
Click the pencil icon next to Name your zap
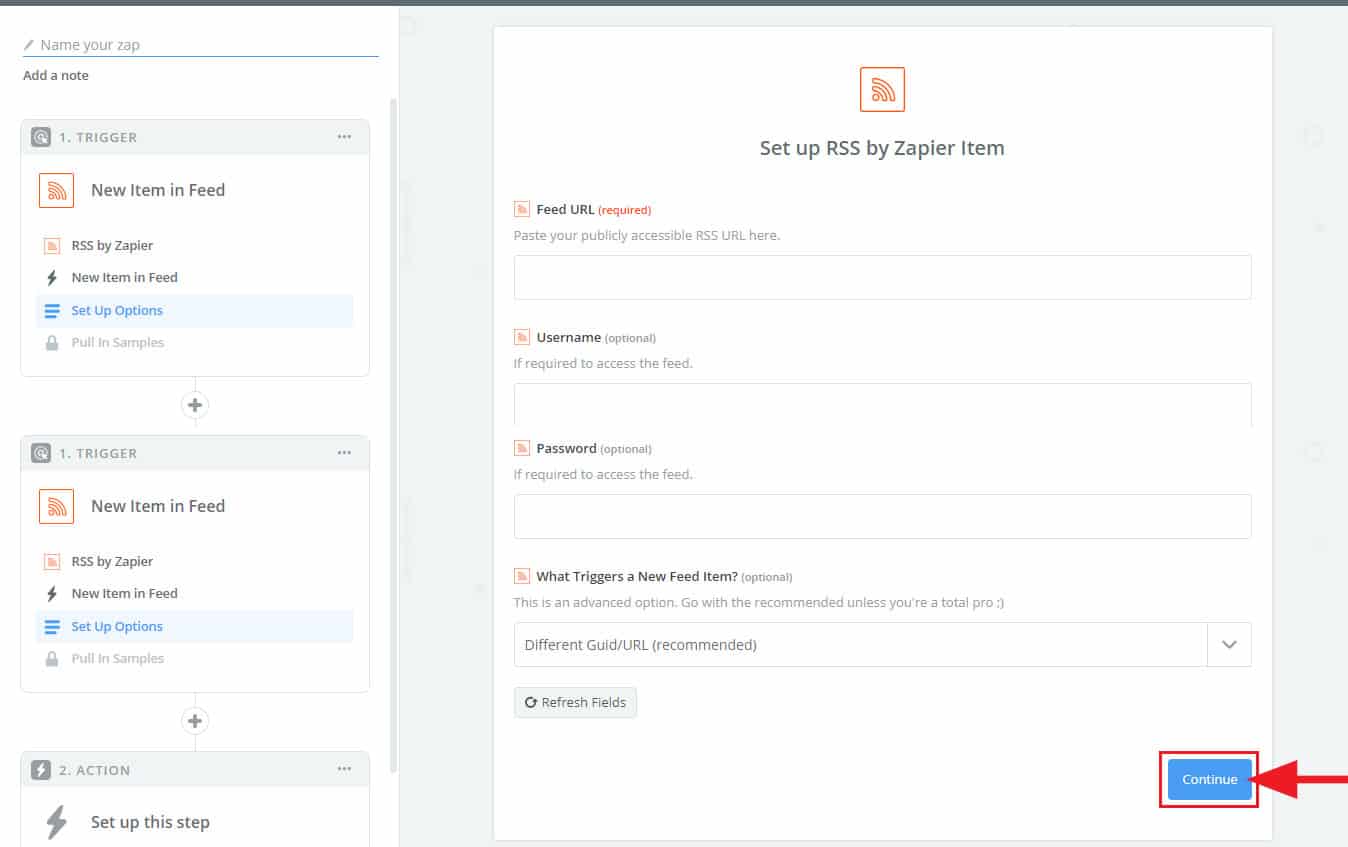29,45
